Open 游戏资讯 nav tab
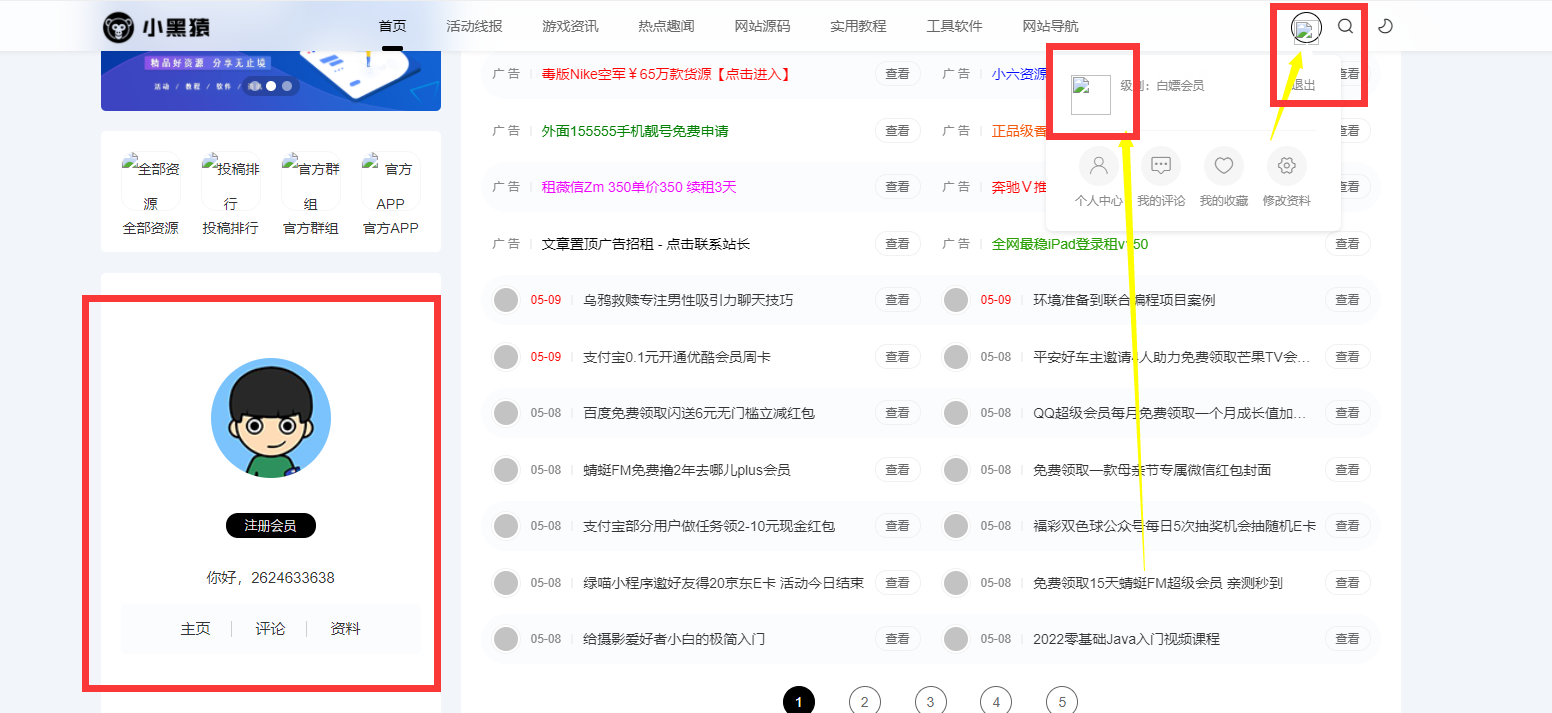The width and height of the screenshot is (1552, 713). [571, 26]
